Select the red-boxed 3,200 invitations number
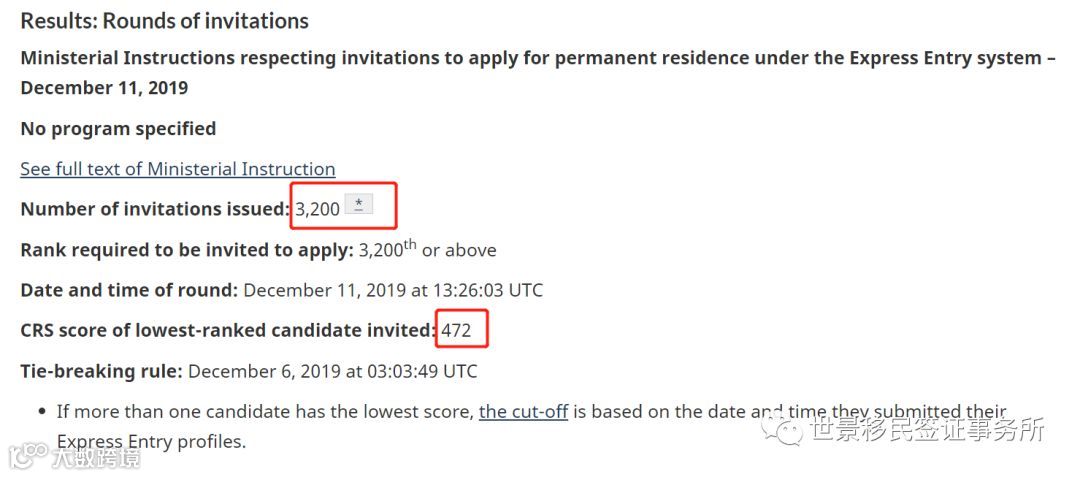 (318, 209)
